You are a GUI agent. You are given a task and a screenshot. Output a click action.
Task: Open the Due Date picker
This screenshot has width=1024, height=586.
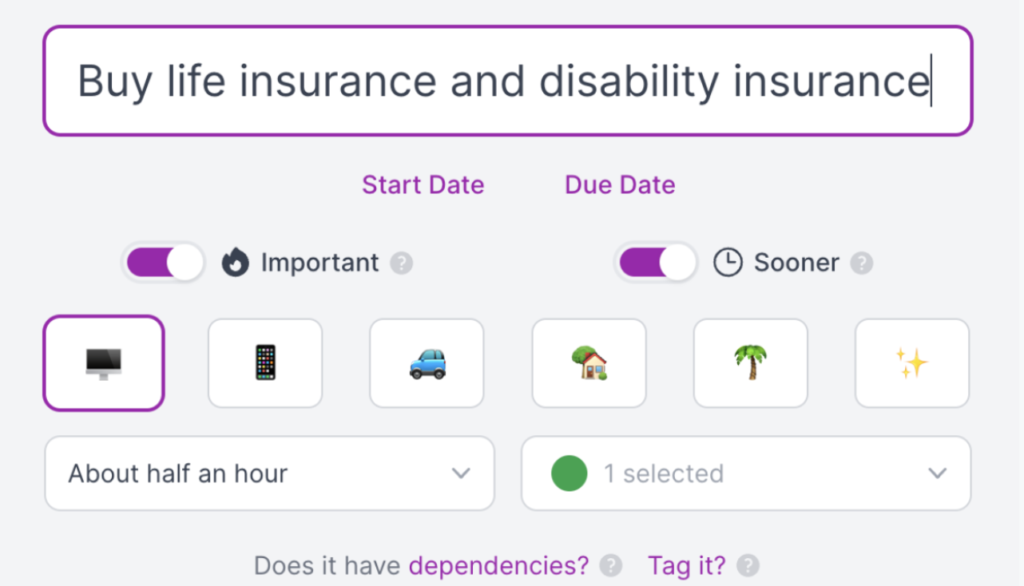pyautogui.click(x=619, y=185)
